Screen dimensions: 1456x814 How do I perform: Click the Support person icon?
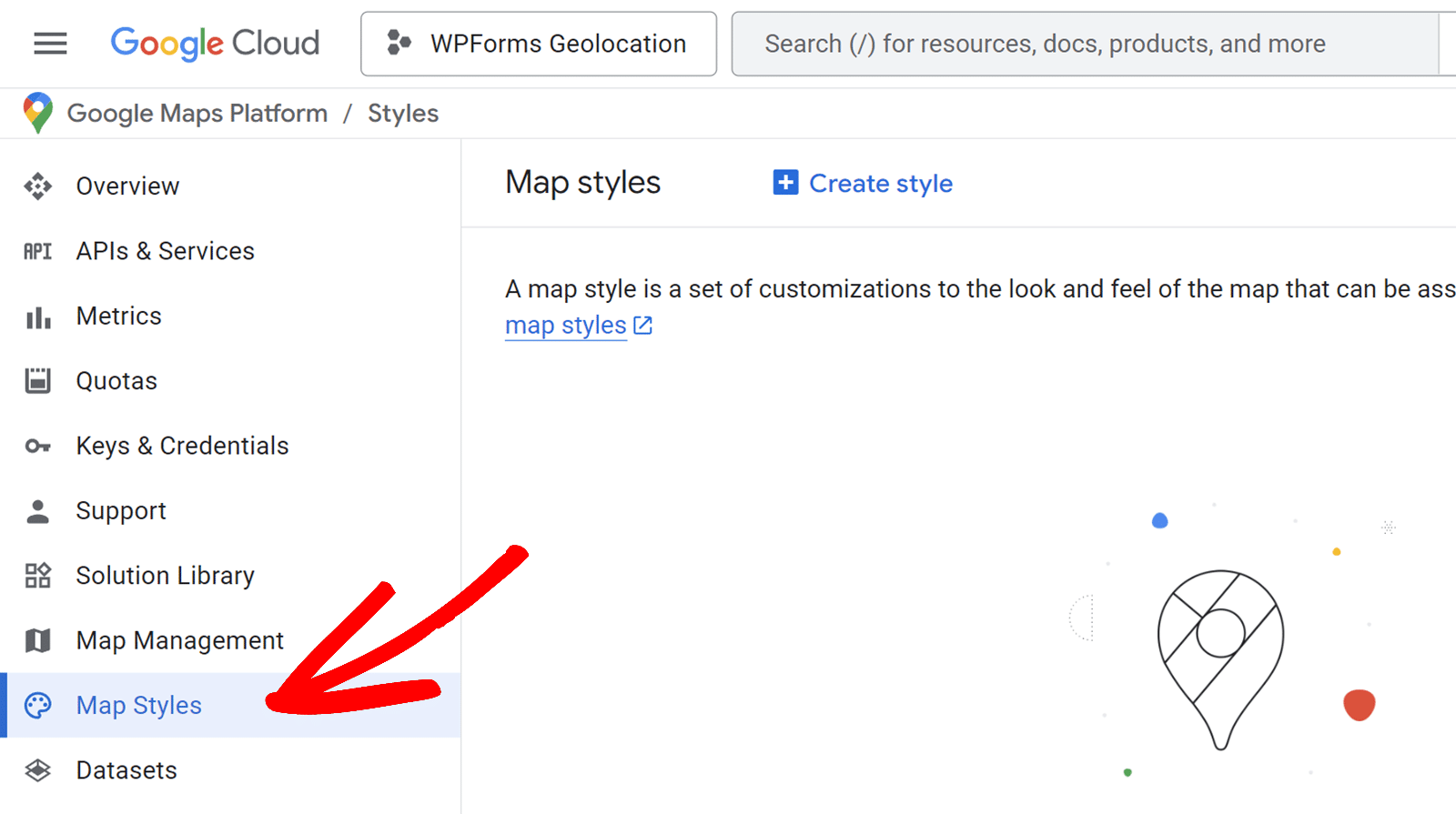pyautogui.click(x=37, y=511)
